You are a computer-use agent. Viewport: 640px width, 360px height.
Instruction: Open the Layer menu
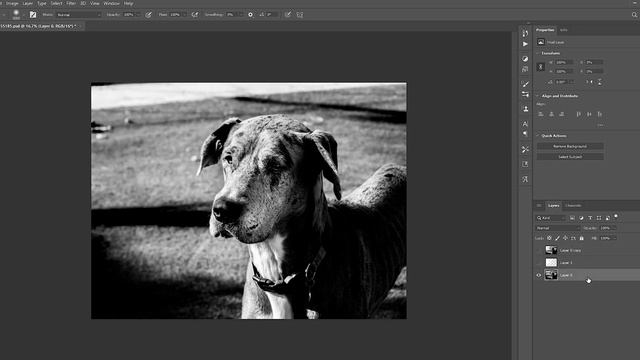pyautogui.click(x=27, y=3)
